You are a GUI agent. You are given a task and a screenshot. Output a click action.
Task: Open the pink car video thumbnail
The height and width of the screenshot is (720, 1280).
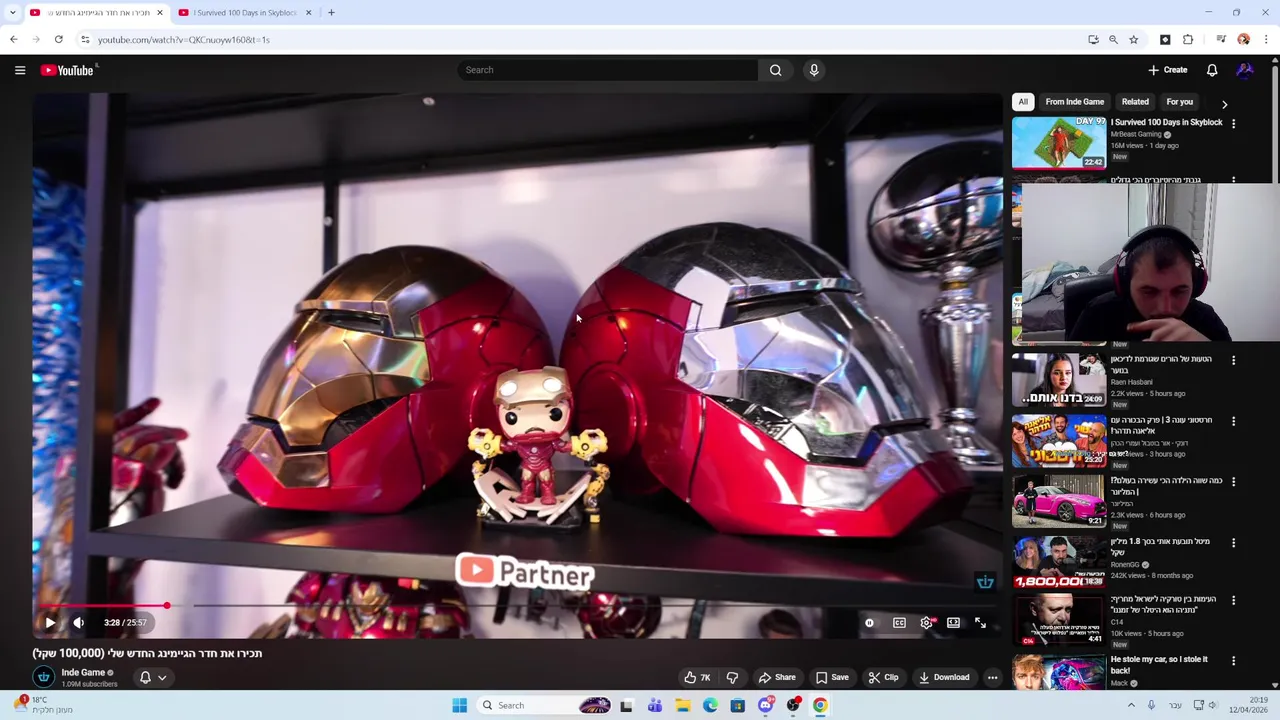(1059, 501)
